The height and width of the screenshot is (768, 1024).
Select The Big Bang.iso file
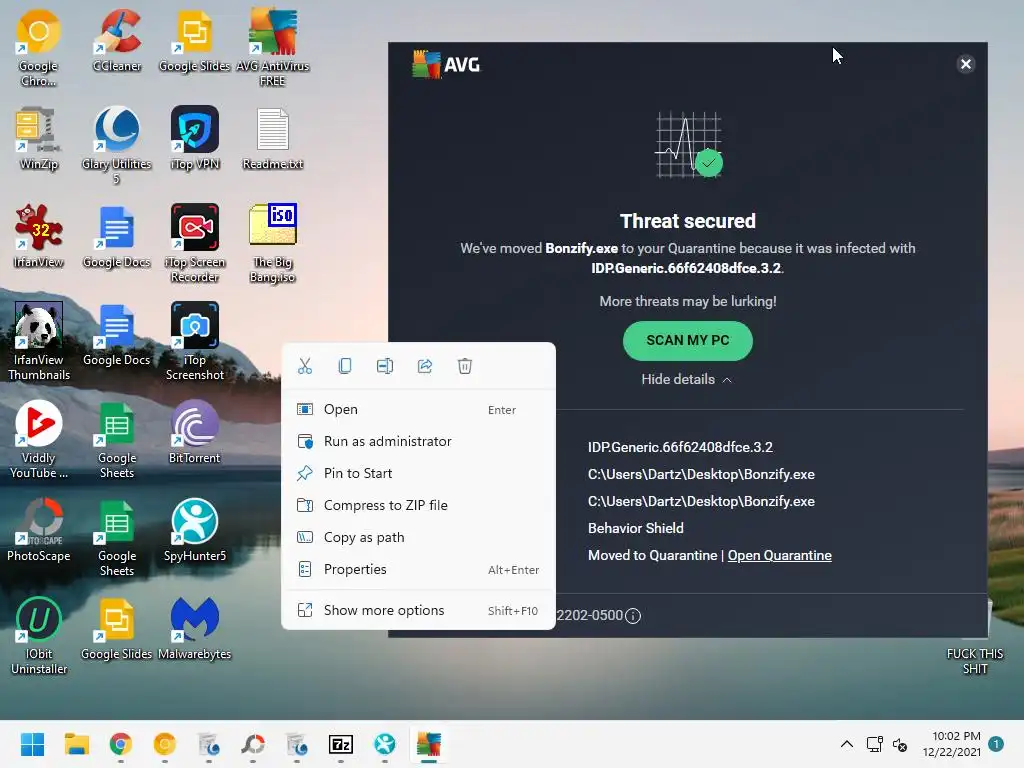[272, 244]
